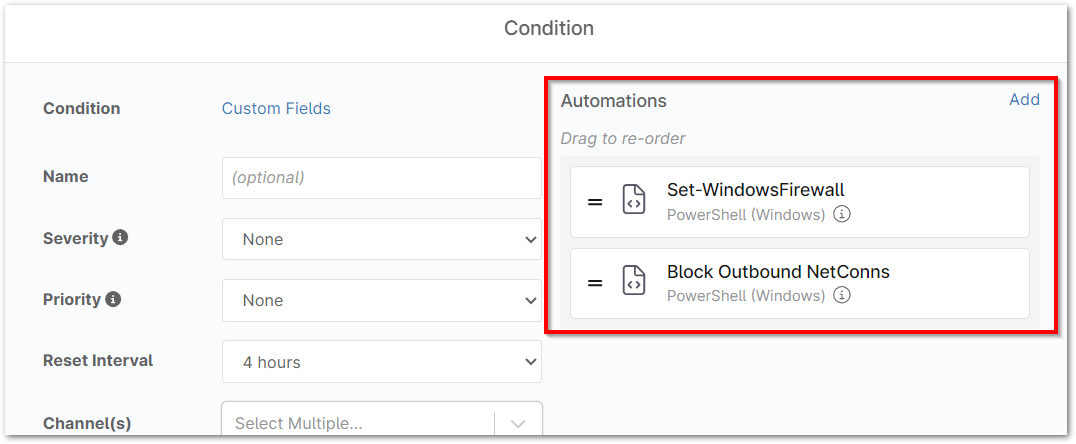
Task: Open the Channel(s) multi-select chevron
Action: pos(518,423)
